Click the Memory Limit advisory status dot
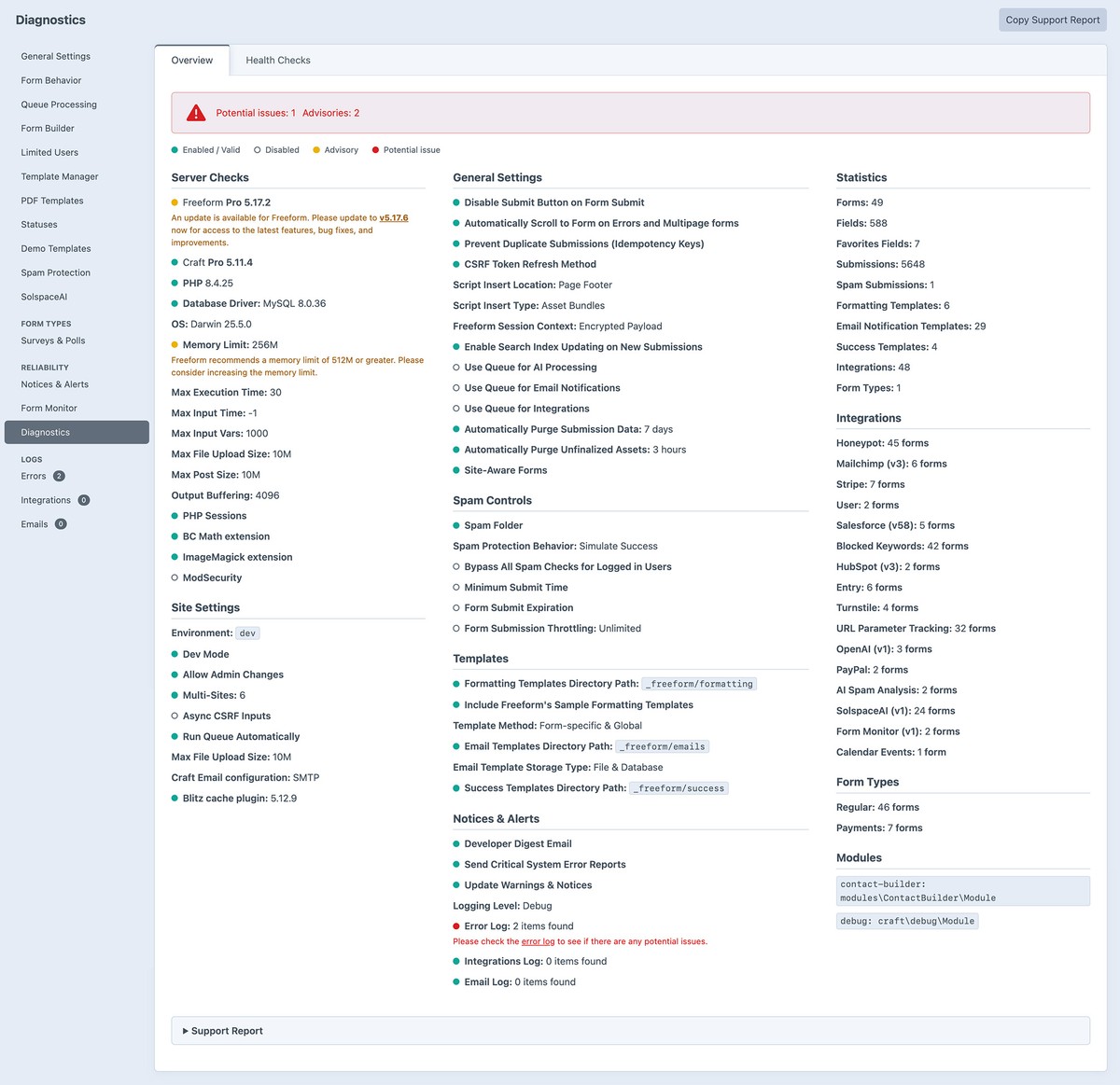This screenshot has height=1085, width=1120. click(175, 345)
